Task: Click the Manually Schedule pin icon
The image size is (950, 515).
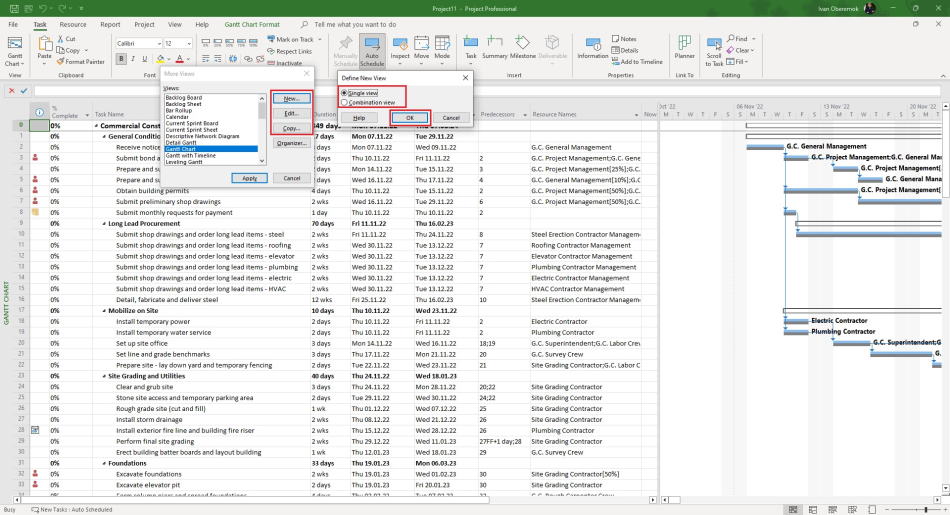Action: pos(345,44)
